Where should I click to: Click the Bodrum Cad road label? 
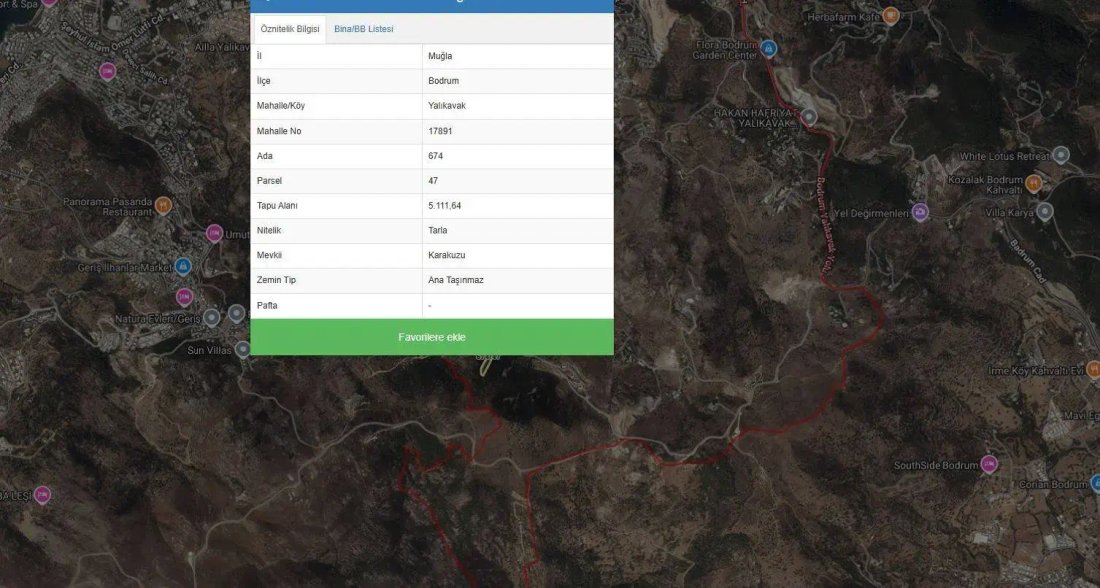(1028, 260)
